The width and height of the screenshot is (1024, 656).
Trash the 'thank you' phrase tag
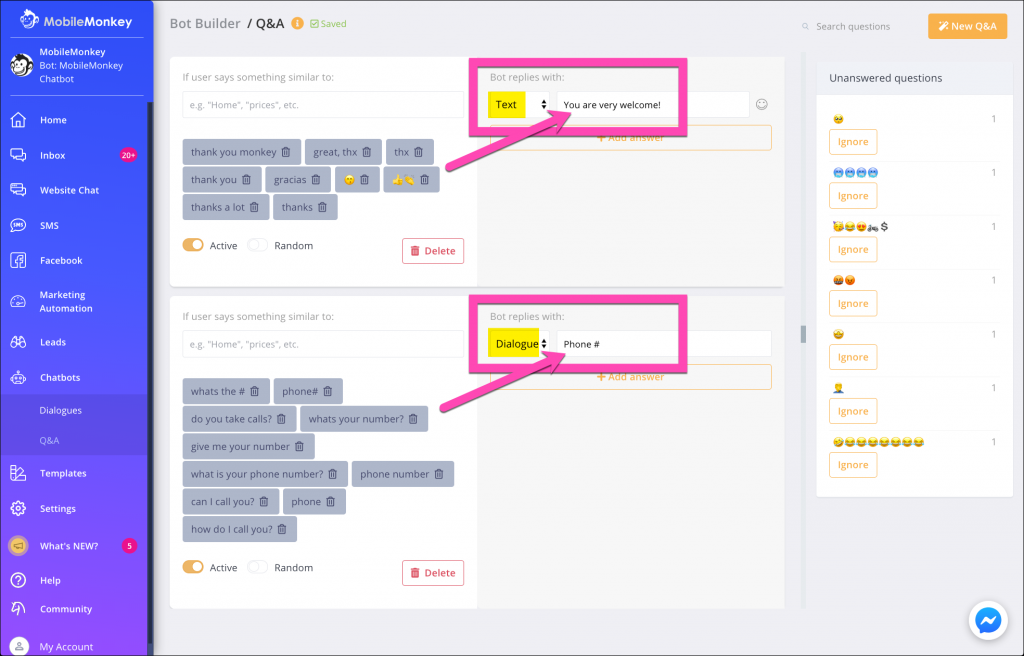tap(246, 180)
